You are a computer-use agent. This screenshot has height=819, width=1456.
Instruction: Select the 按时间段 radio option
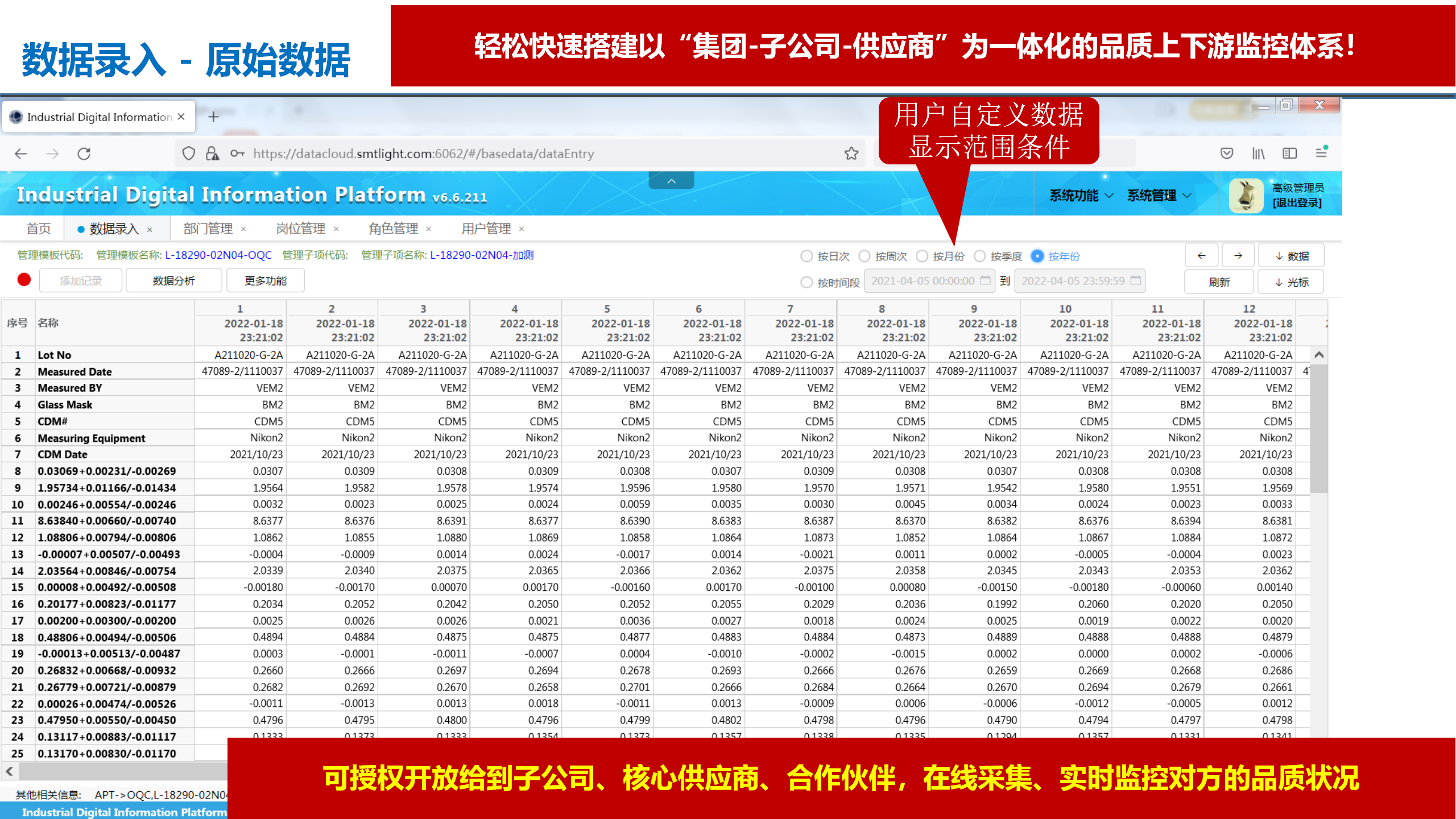(x=806, y=283)
